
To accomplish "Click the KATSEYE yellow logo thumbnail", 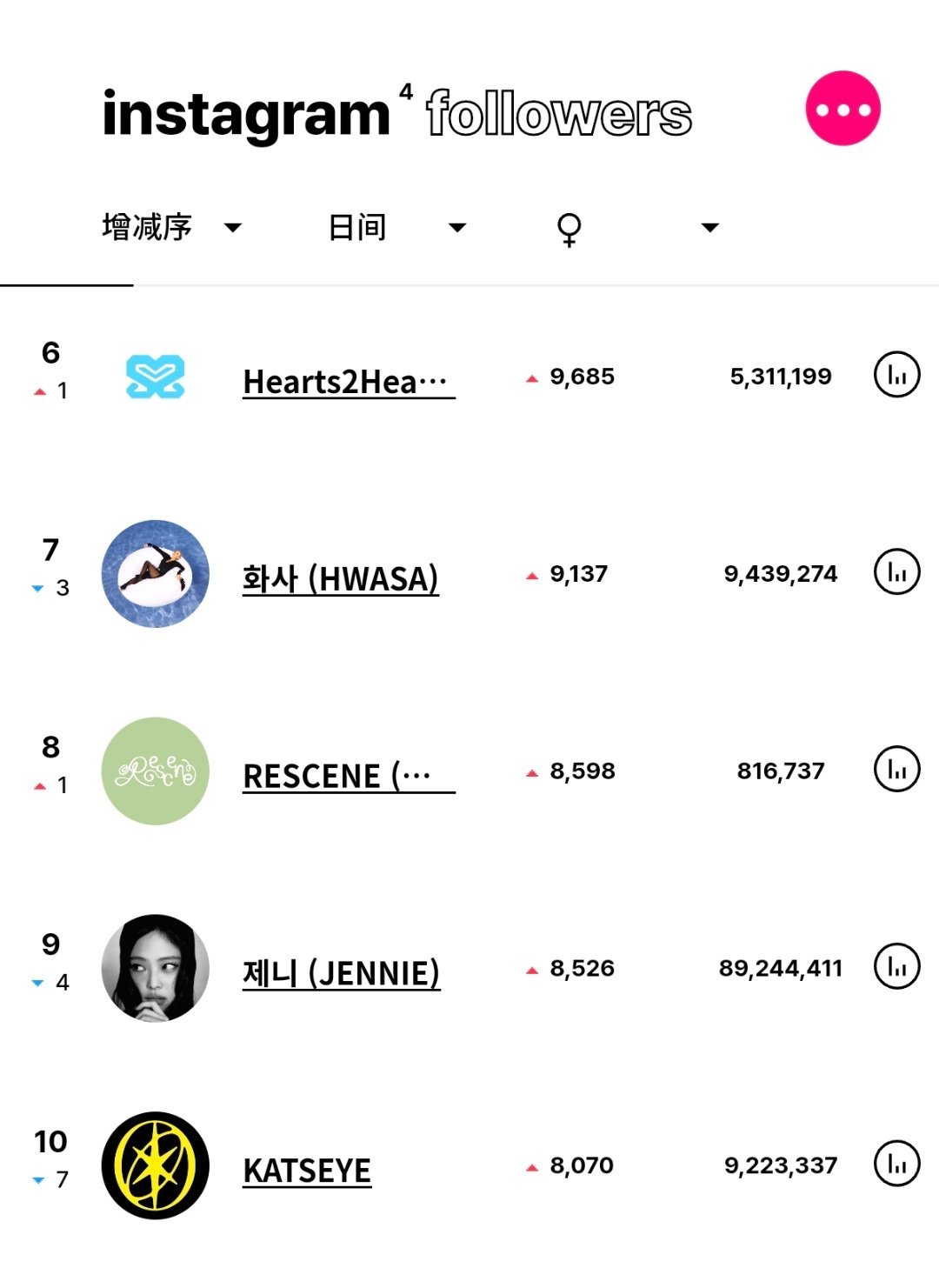I will pyautogui.click(x=156, y=1165).
